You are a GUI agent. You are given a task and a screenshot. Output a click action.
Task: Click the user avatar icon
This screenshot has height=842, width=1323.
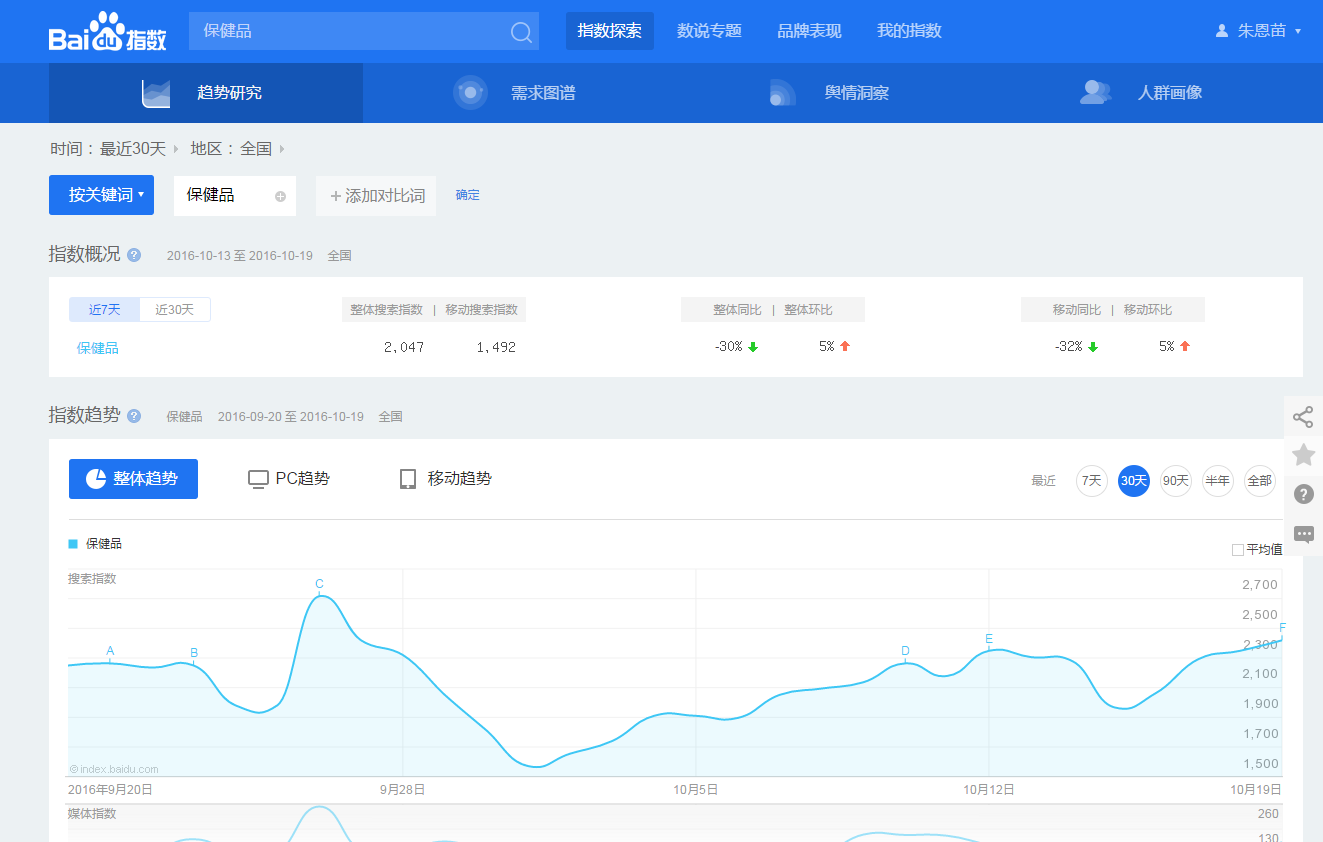(1222, 31)
